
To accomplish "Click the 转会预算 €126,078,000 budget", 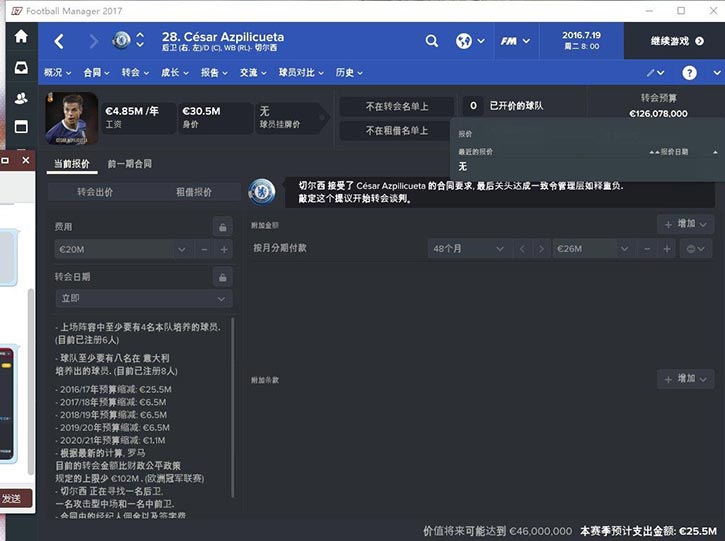I will tap(658, 106).
